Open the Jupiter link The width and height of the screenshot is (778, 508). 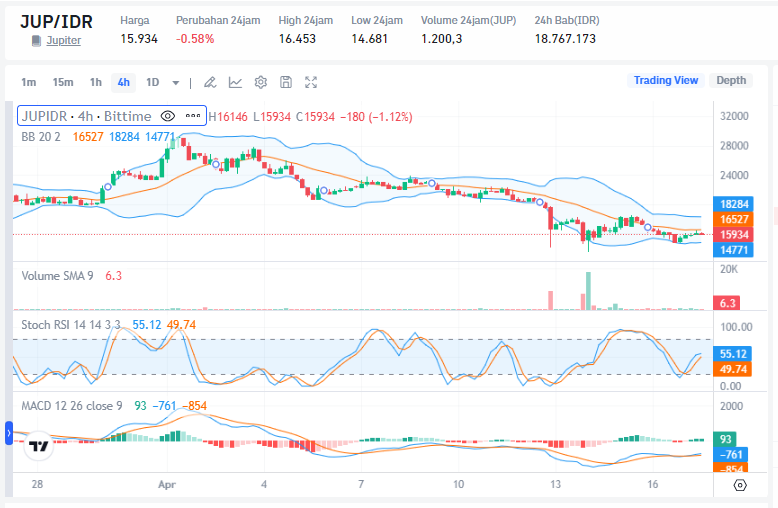(64, 41)
